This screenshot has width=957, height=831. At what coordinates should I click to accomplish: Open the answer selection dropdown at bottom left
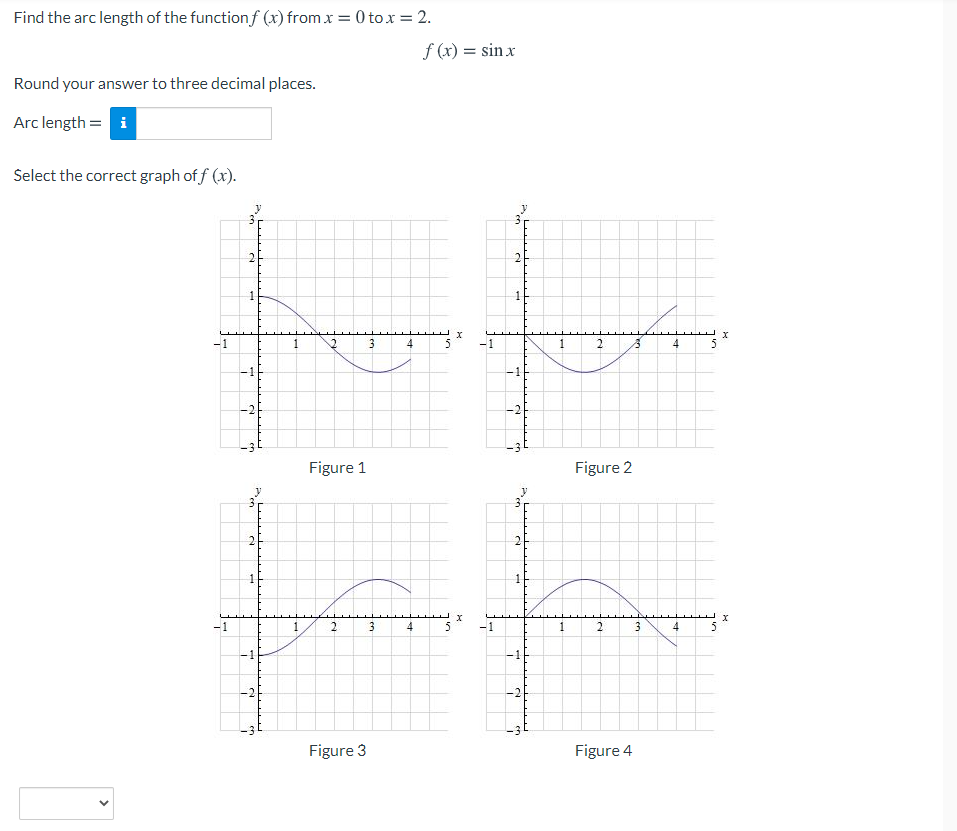click(x=65, y=803)
